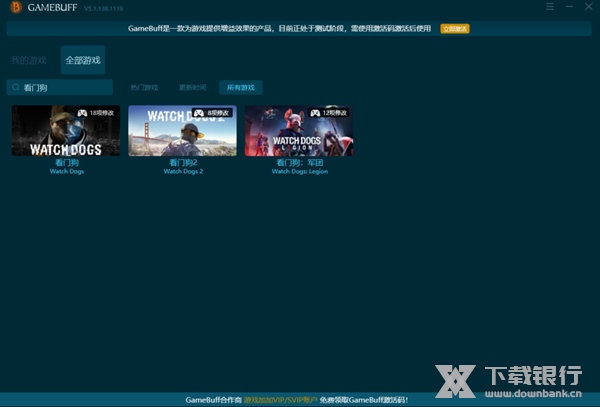The height and width of the screenshot is (407, 600).
Task: Click the 看门狗：军团 title text
Action: pyautogui.click(x=299, y=162)
